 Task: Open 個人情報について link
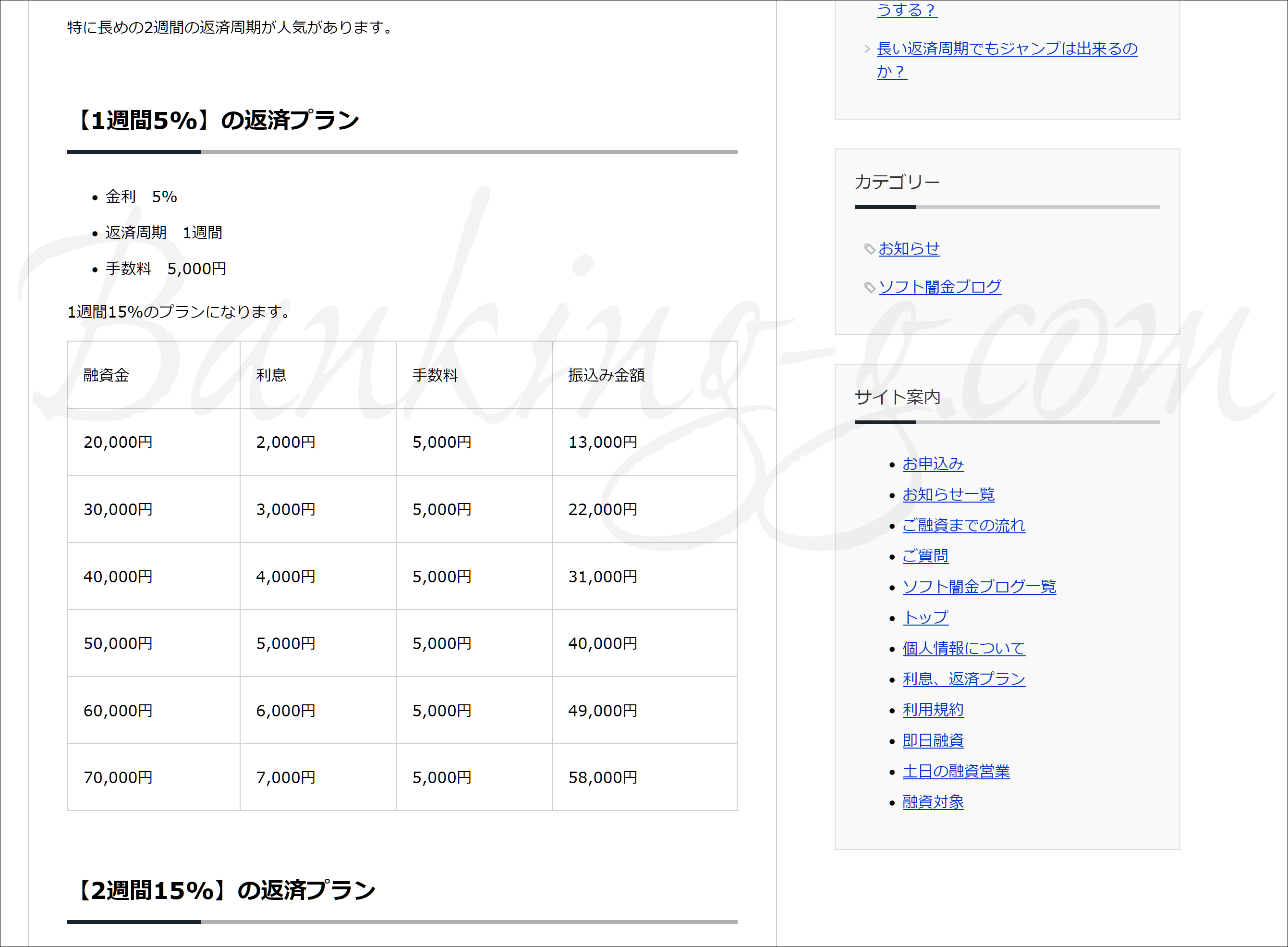963,648
